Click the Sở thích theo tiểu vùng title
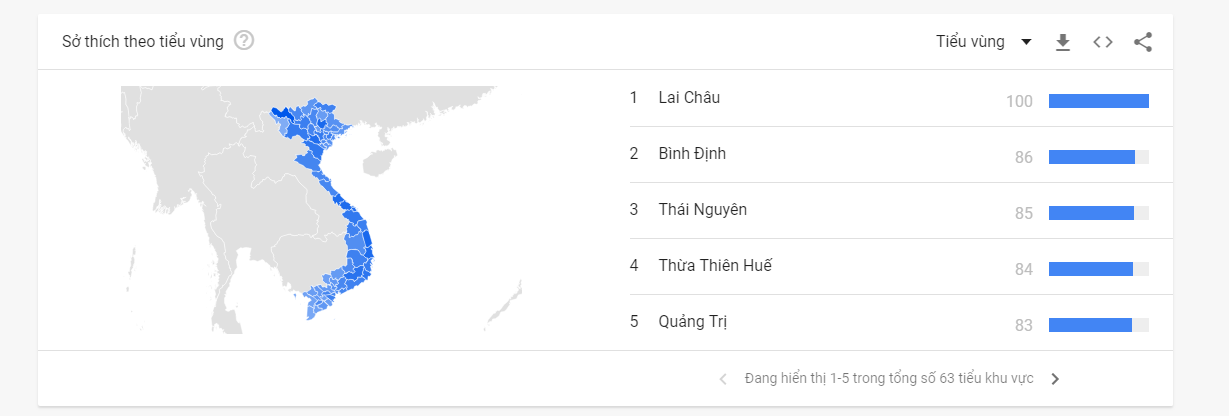The width and height of the screenshot is (1229, 416). [x=143, y=41]
